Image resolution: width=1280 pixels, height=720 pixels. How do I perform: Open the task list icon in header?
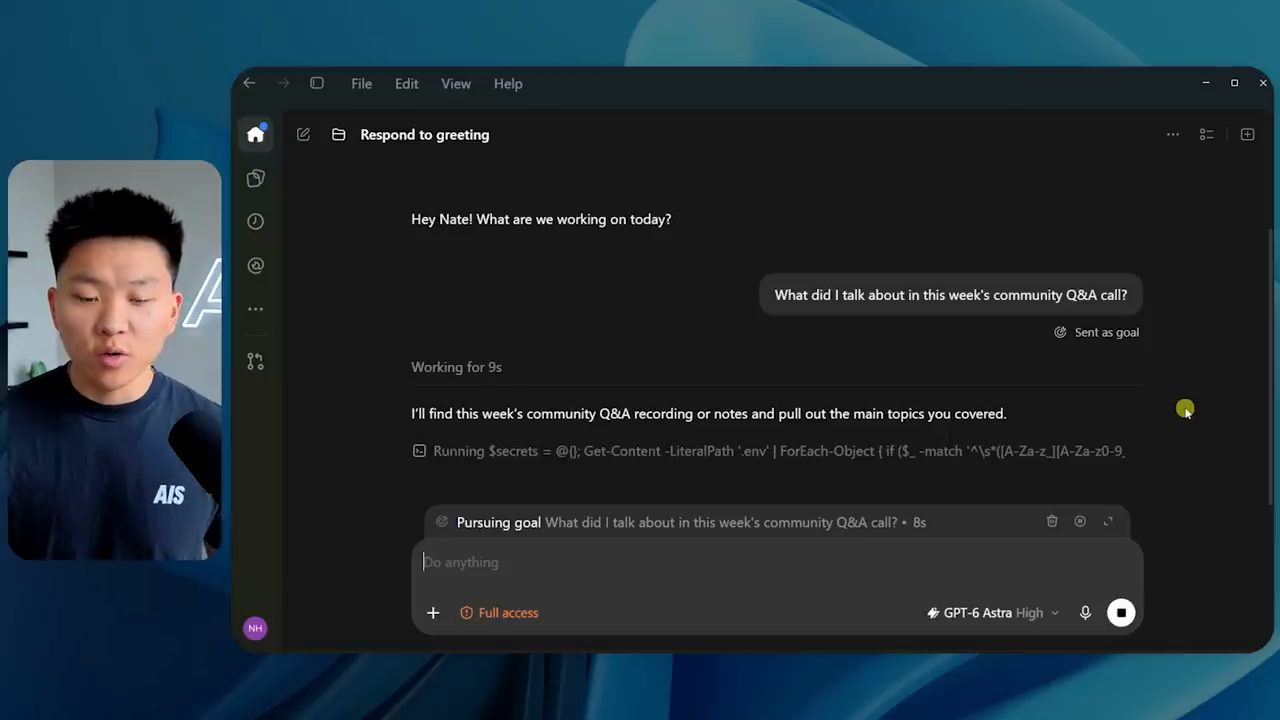point(1207,134)
